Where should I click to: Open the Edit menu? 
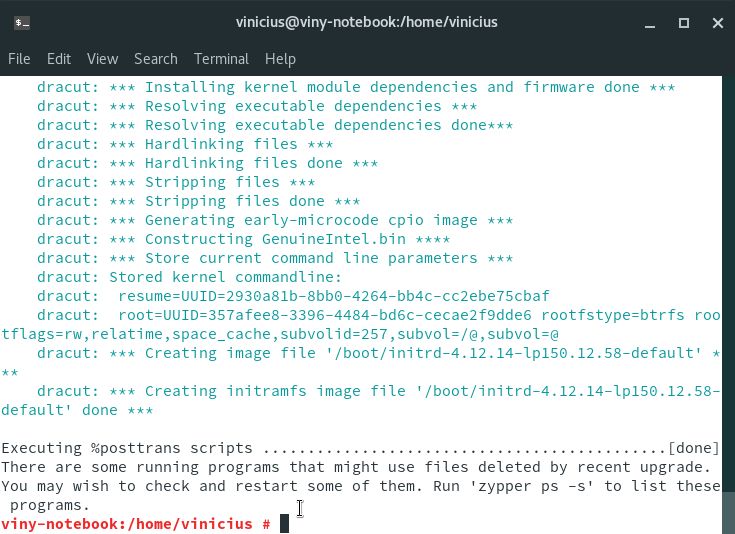click(x=59, y=59)
